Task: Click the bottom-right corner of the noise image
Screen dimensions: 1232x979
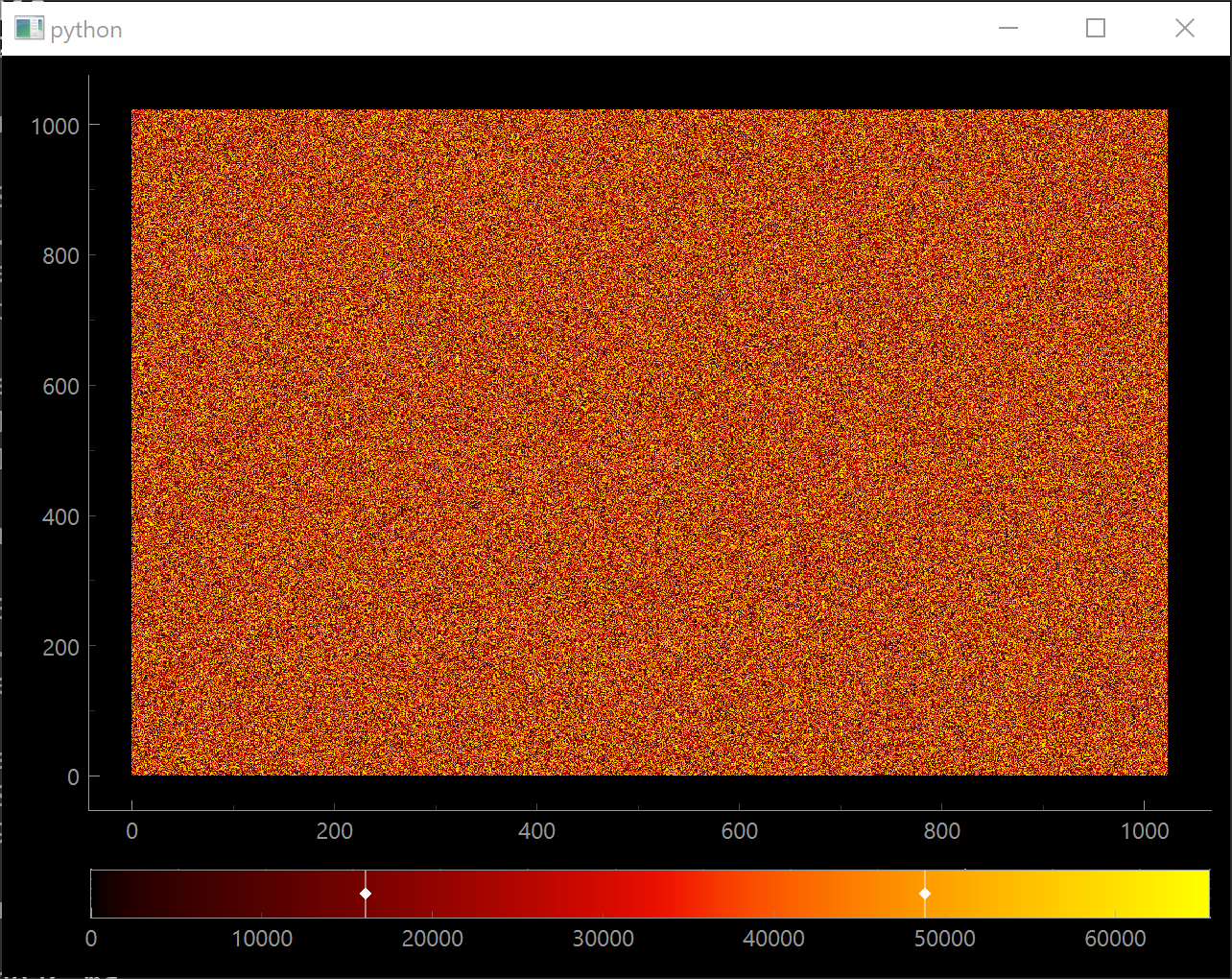Action: pyautogui.click(x=1164, y=773)
